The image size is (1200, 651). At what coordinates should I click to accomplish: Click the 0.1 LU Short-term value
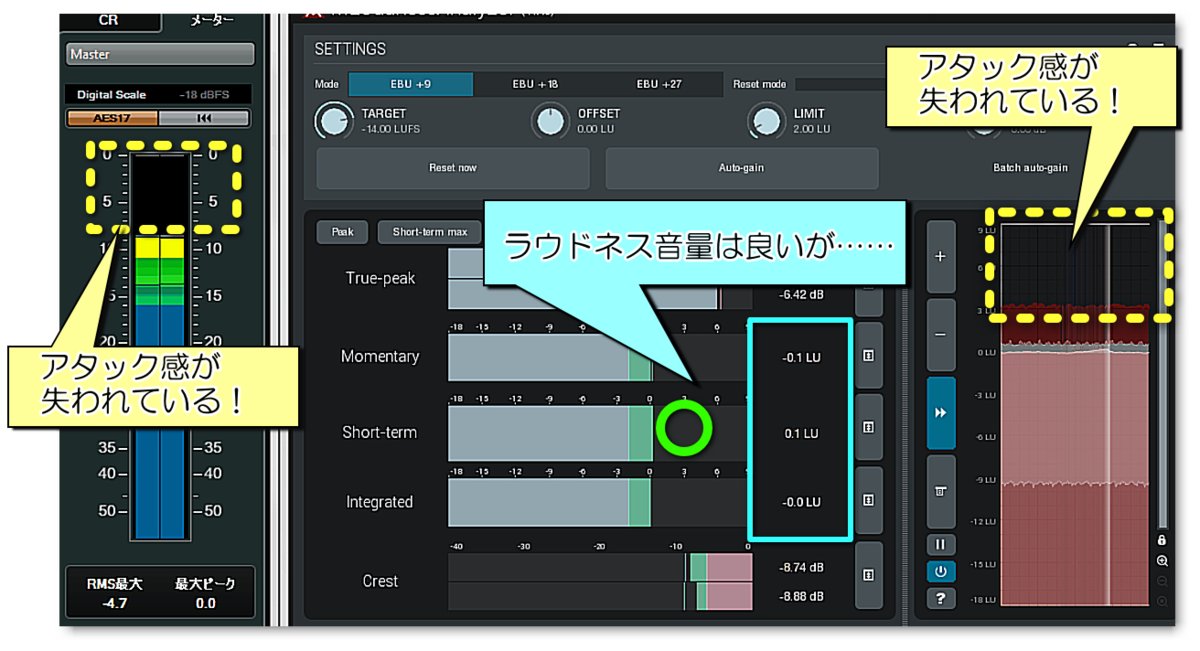801,433
